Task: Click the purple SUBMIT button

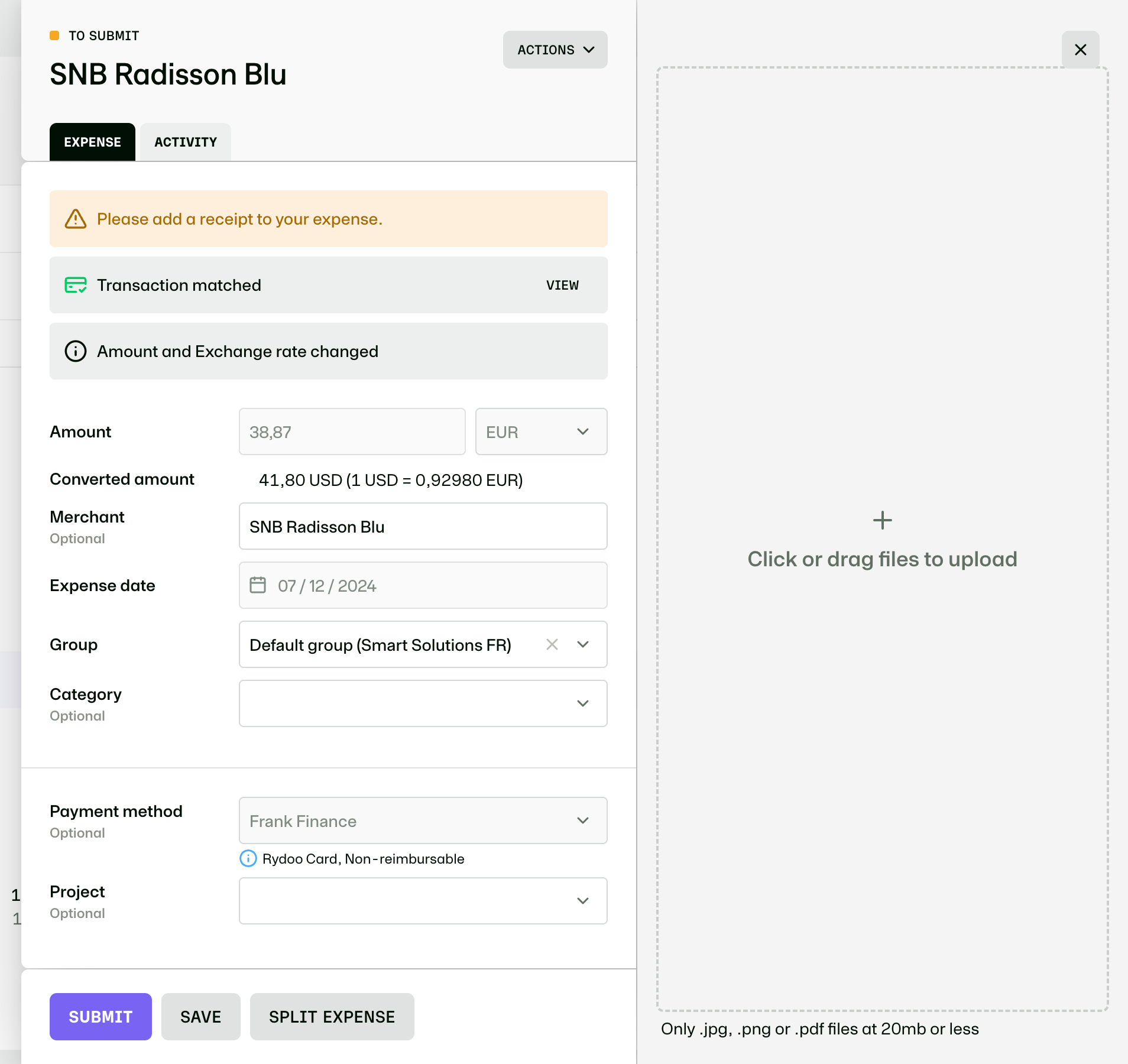Action: click(101, 1017)
